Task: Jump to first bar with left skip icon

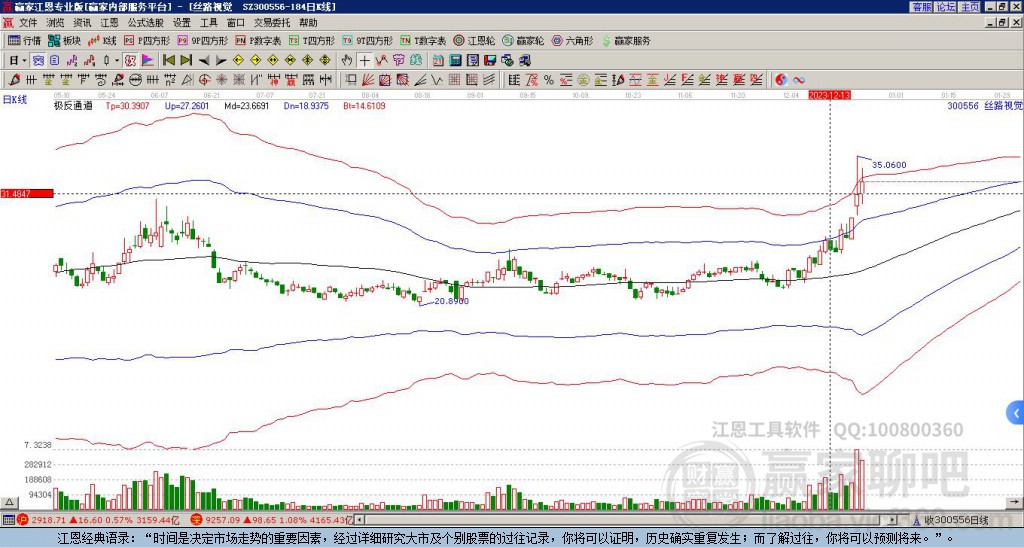Action: 169,60
